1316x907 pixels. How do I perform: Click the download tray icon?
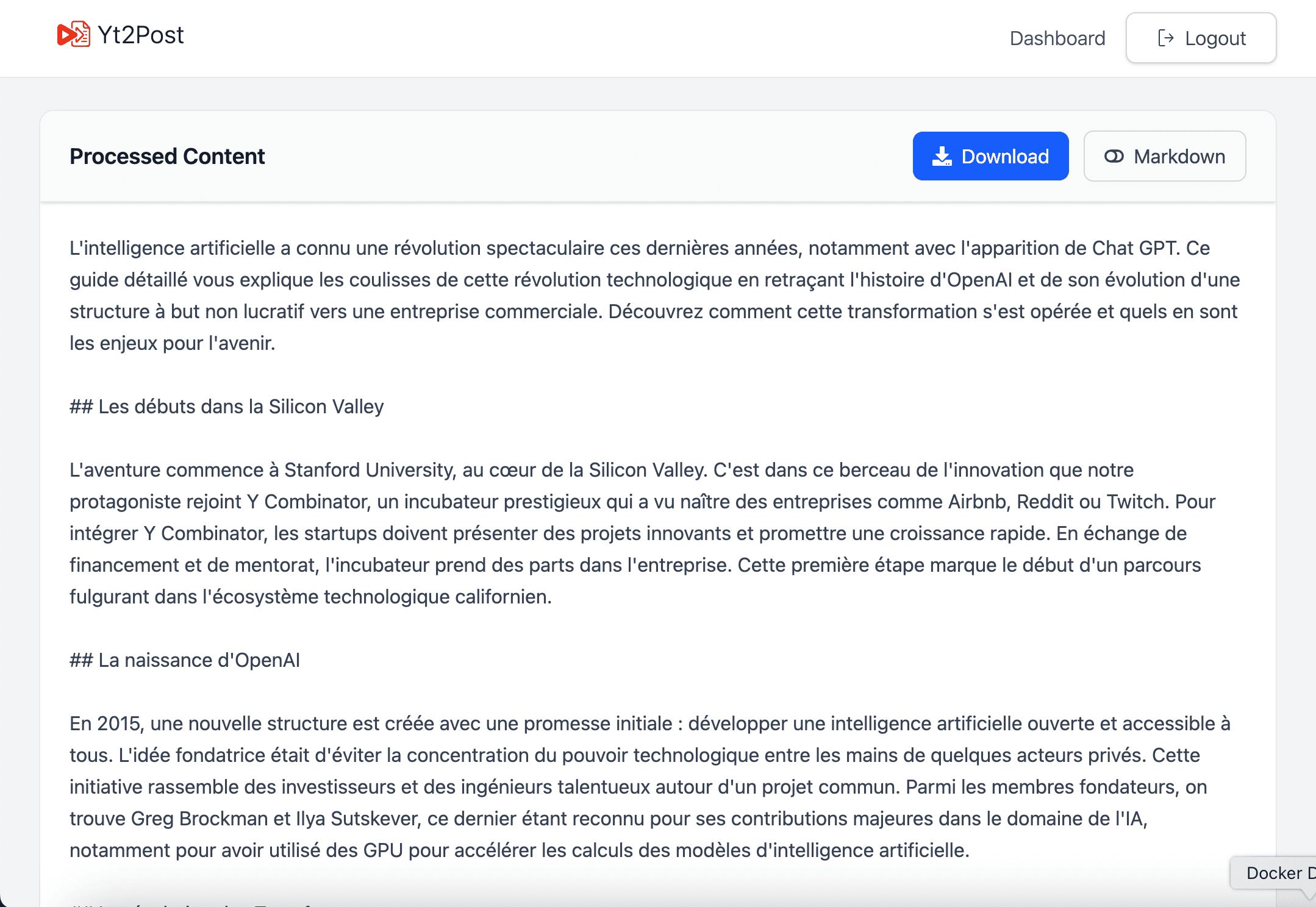tap(942, 156)
